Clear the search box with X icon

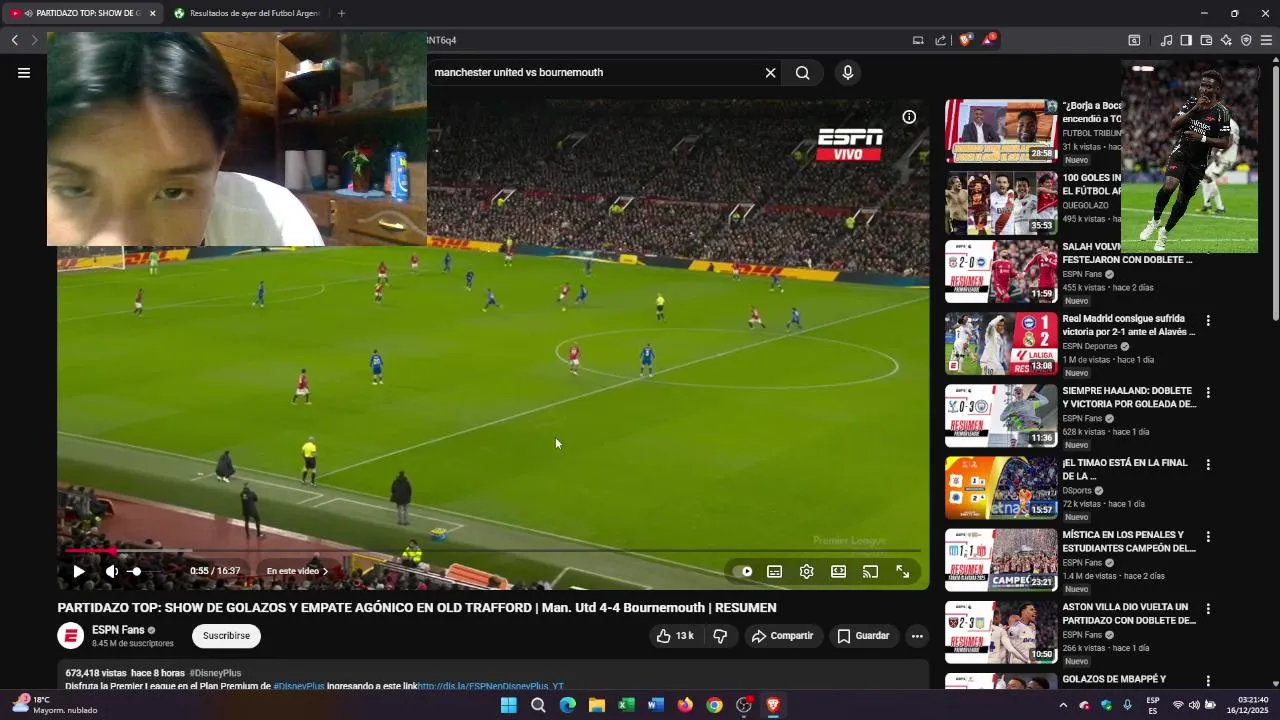click(770, 72)
